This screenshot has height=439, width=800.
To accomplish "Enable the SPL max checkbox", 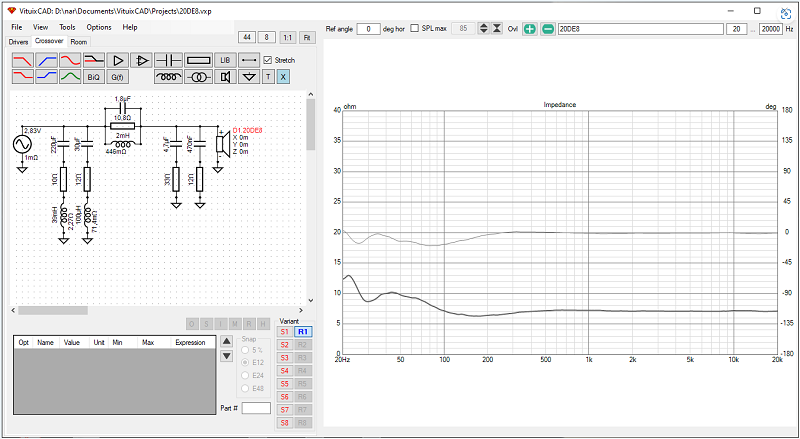I will coord(415,29).
